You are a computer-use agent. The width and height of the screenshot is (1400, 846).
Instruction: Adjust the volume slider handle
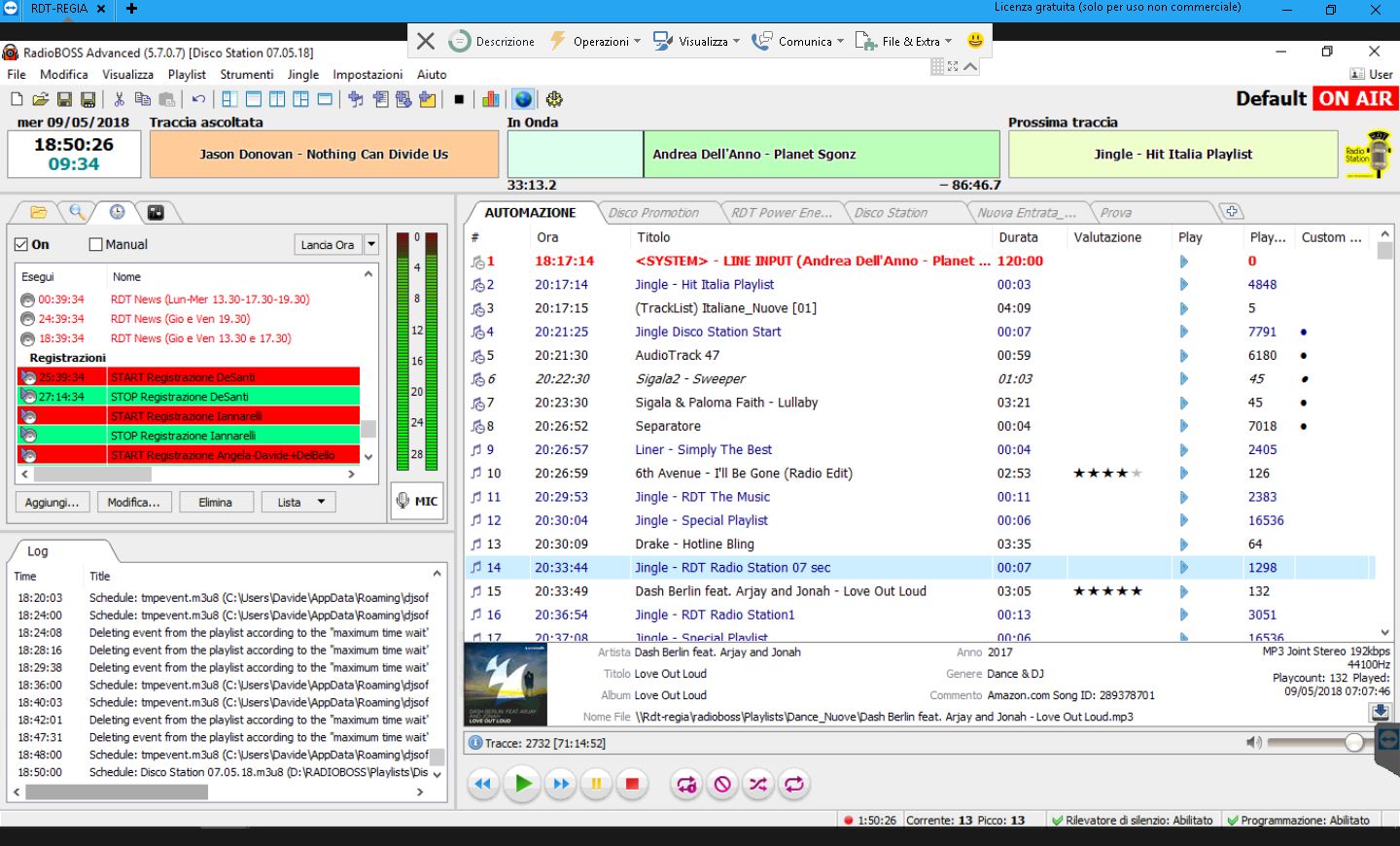[x=1354, y=743]
